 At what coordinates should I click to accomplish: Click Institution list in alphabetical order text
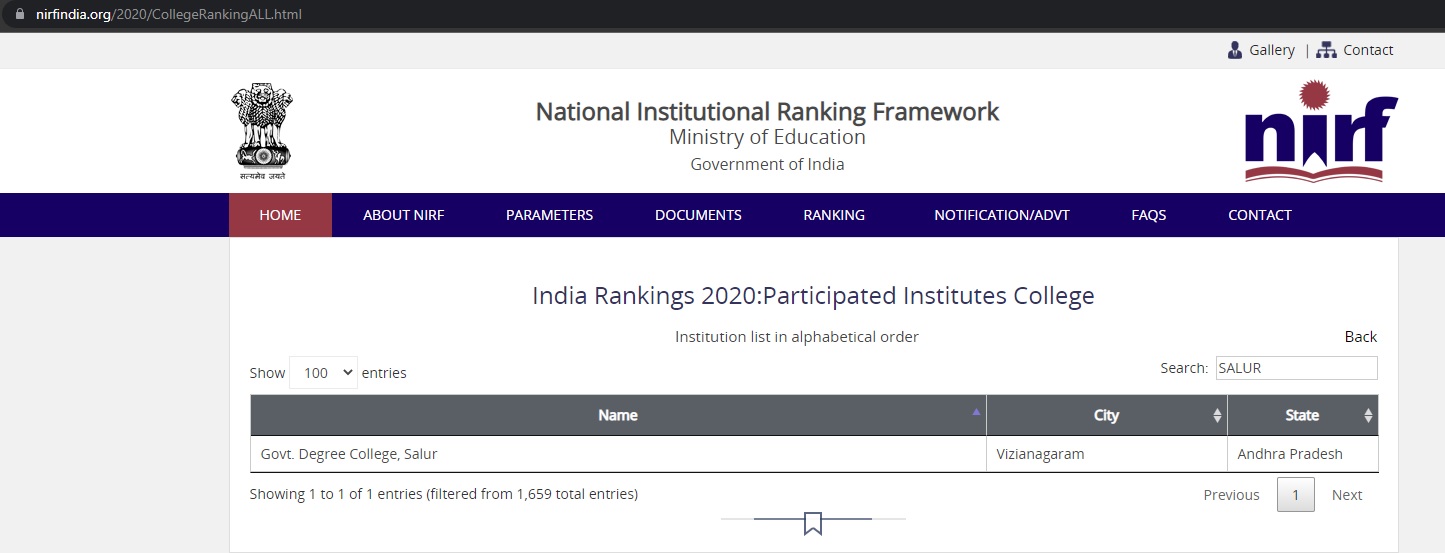tap(797, 337)
